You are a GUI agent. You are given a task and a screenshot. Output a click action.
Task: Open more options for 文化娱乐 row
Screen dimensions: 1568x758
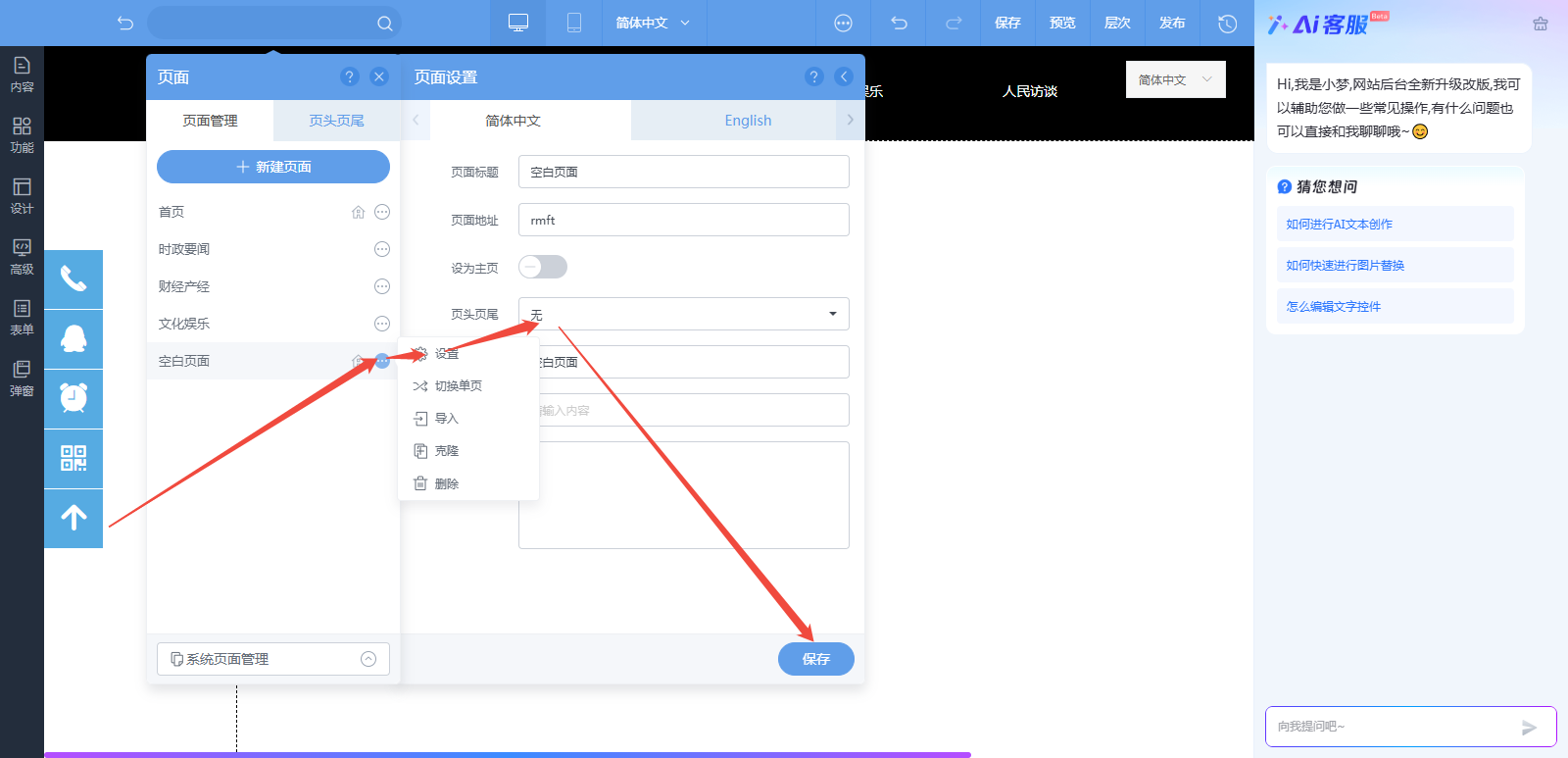point(382,324)
